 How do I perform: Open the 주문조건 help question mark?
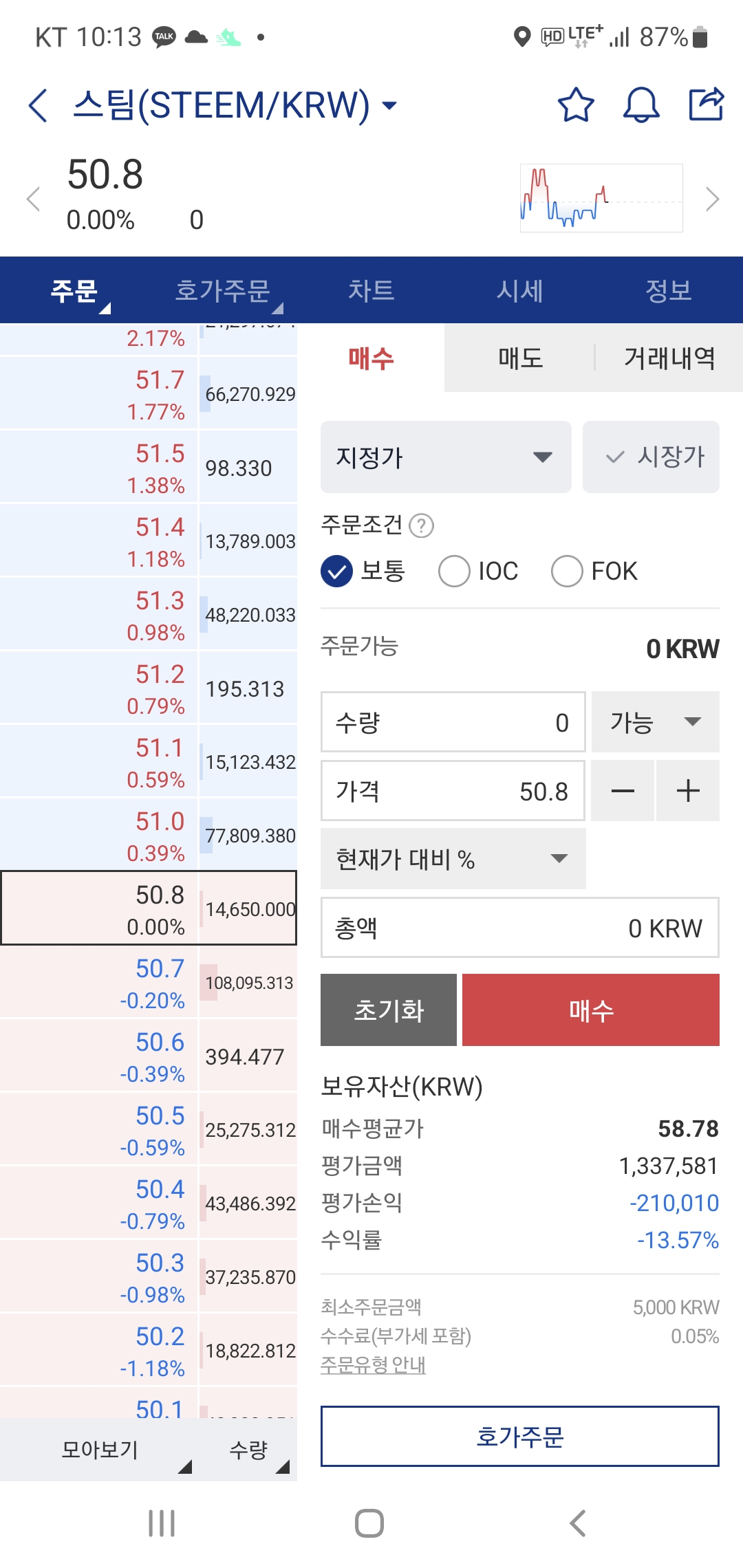tap(421, 526)
